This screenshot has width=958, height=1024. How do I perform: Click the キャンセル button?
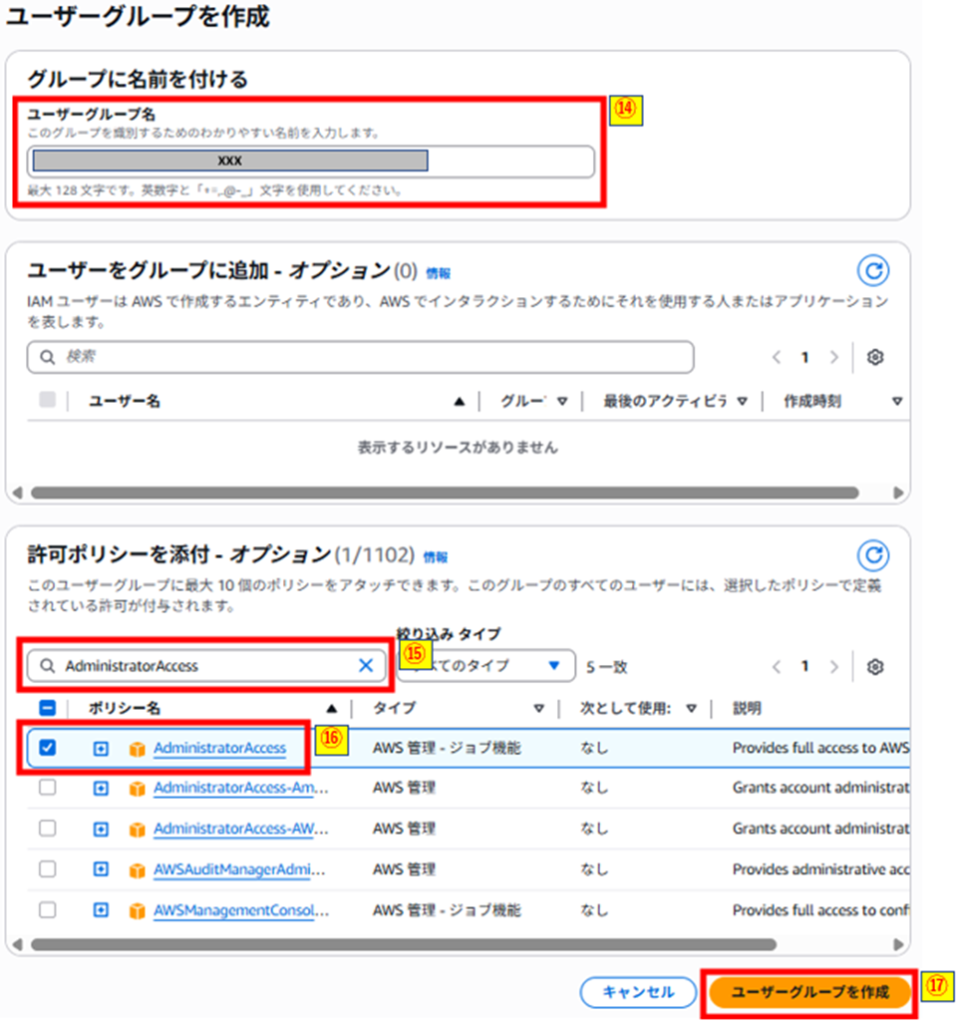coord(638,992)
